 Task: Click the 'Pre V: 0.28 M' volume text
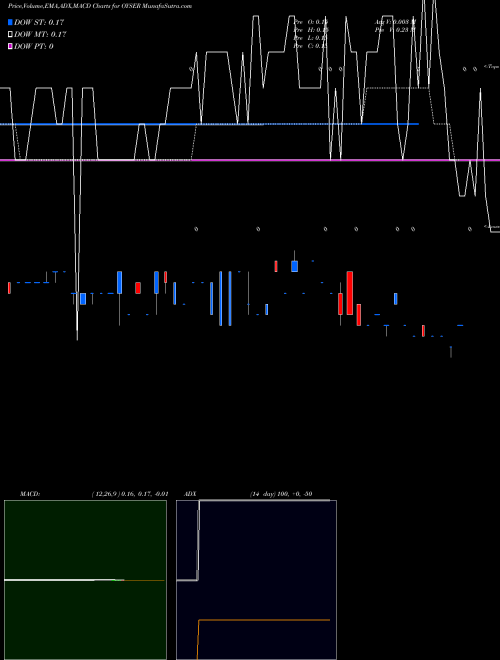pyautogui.click(x=395, y=30)
